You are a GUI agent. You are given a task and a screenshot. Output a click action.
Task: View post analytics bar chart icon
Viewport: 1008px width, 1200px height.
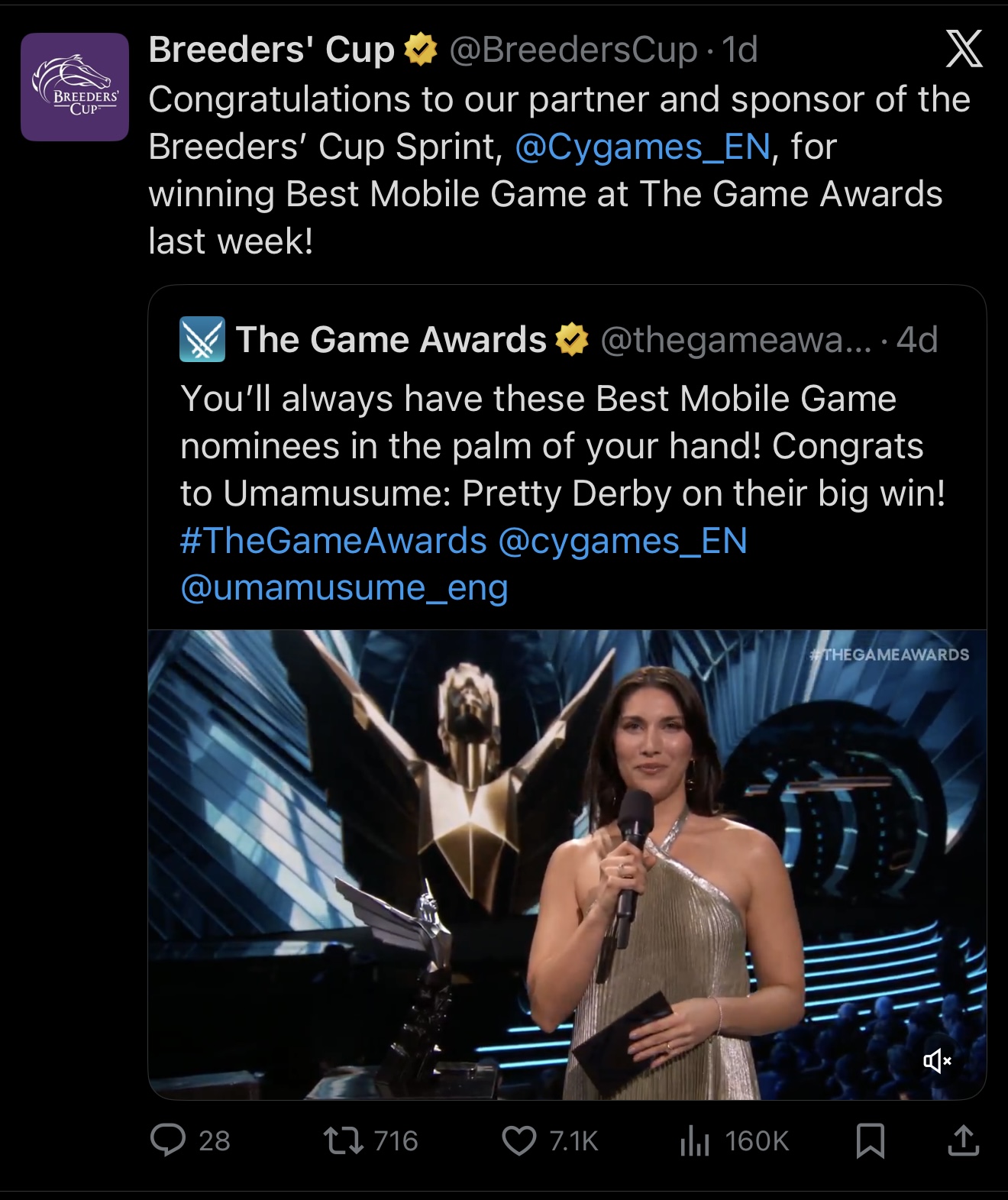(694, 1140)
